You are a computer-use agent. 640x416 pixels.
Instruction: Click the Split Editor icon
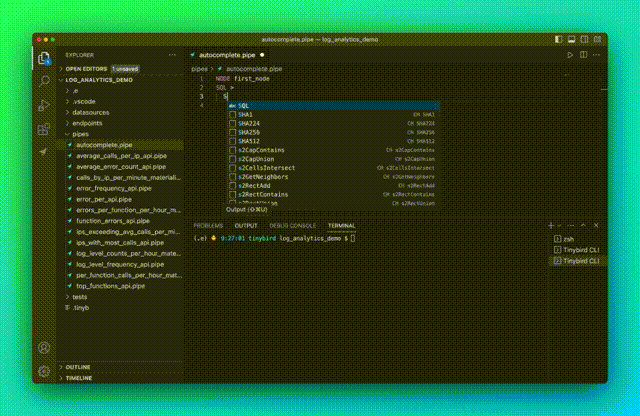click(x=584, y=55)
